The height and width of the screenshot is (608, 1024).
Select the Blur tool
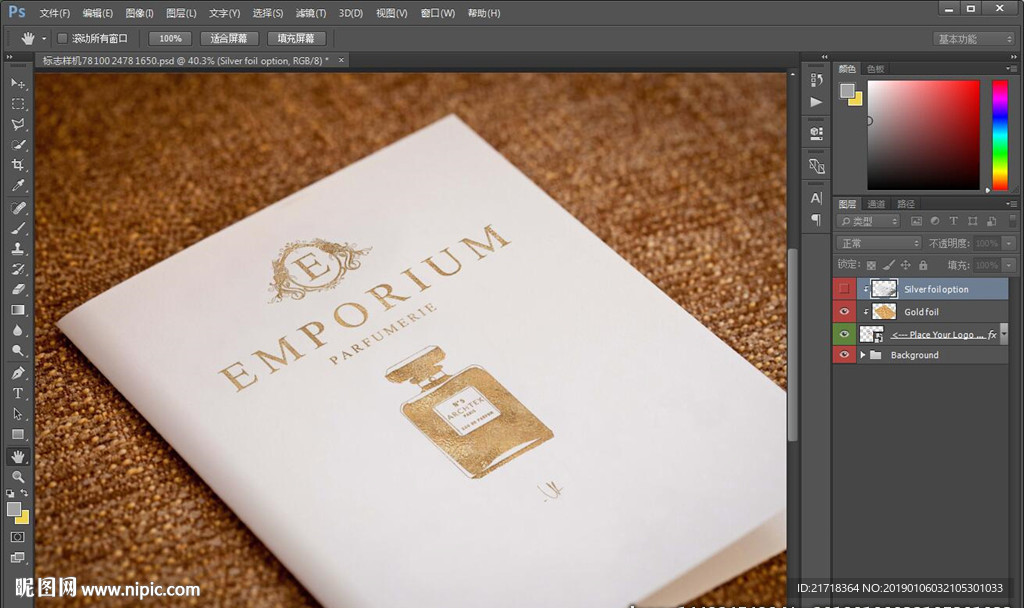point(18,330)
